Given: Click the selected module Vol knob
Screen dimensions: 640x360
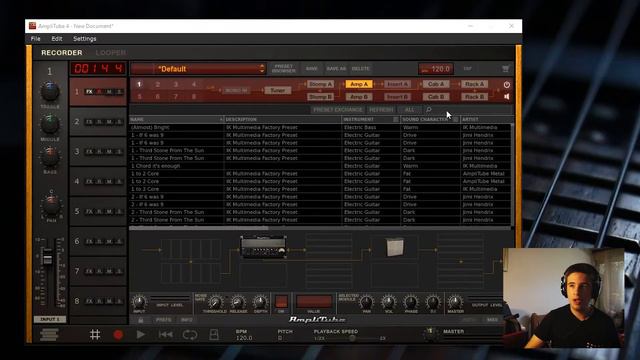Looking at the screenshot, I should tap(389, 302).
